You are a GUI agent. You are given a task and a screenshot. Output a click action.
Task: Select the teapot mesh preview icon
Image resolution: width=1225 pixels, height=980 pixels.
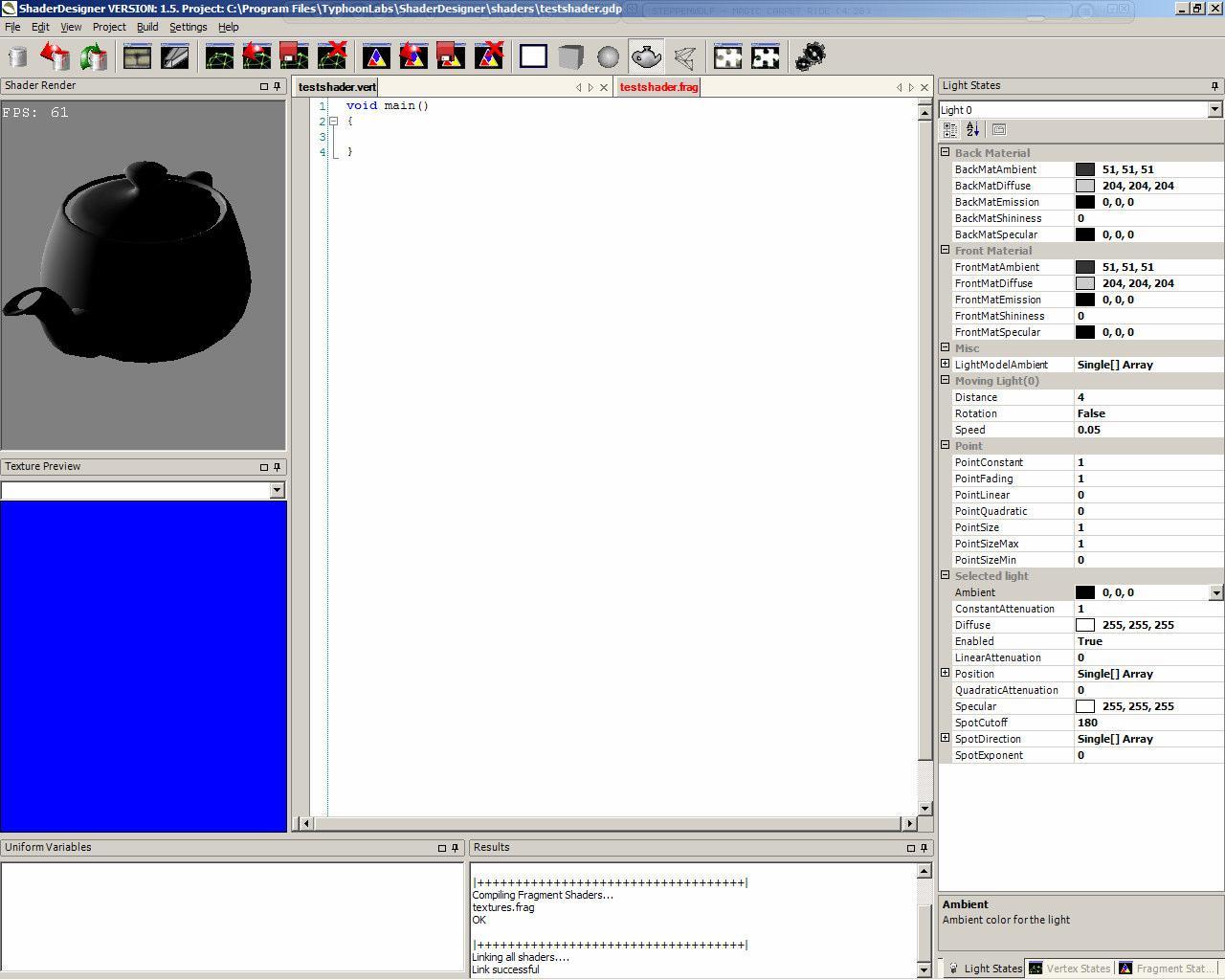646,56
